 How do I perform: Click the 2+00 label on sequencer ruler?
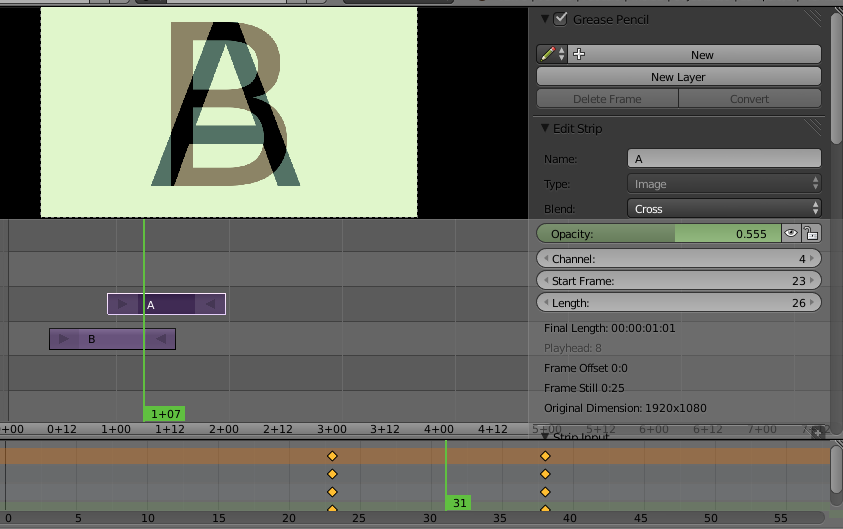coord(224,429)
